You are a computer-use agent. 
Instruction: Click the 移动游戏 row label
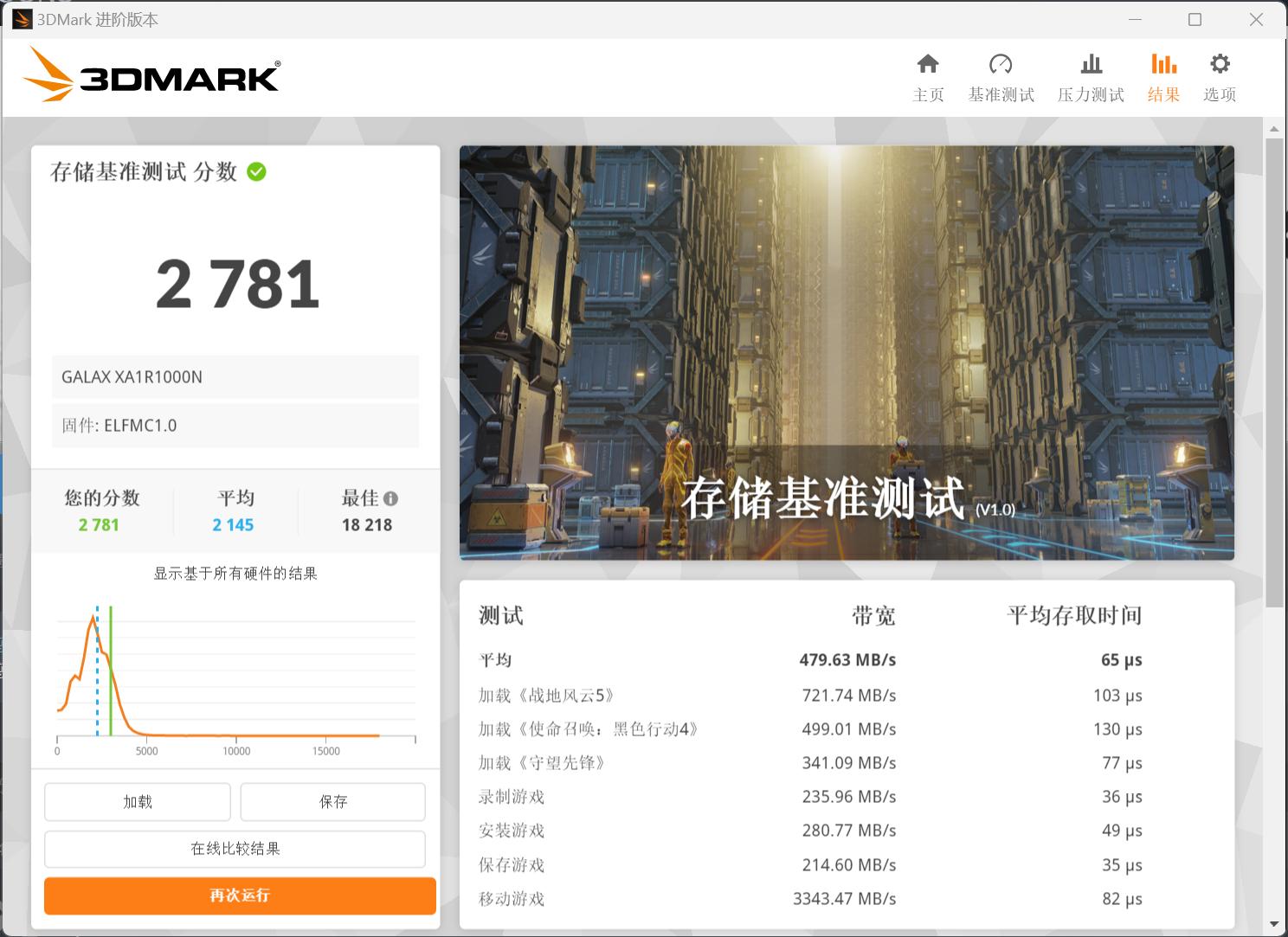(x=512, y=899)
